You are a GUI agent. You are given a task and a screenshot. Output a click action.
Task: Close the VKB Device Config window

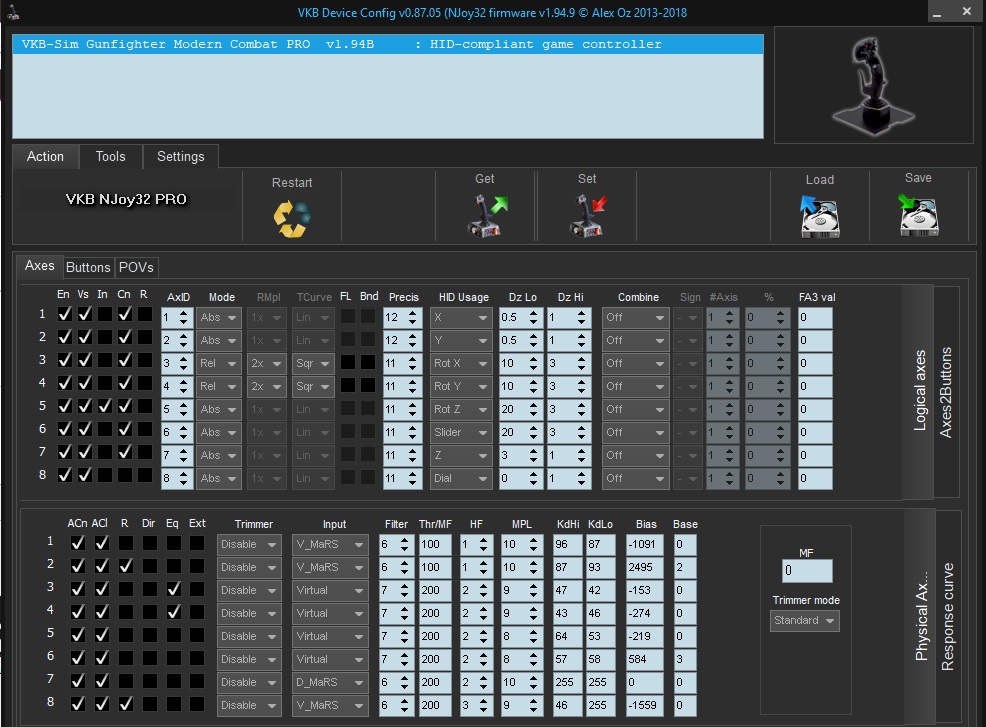[x=967, y=11]
